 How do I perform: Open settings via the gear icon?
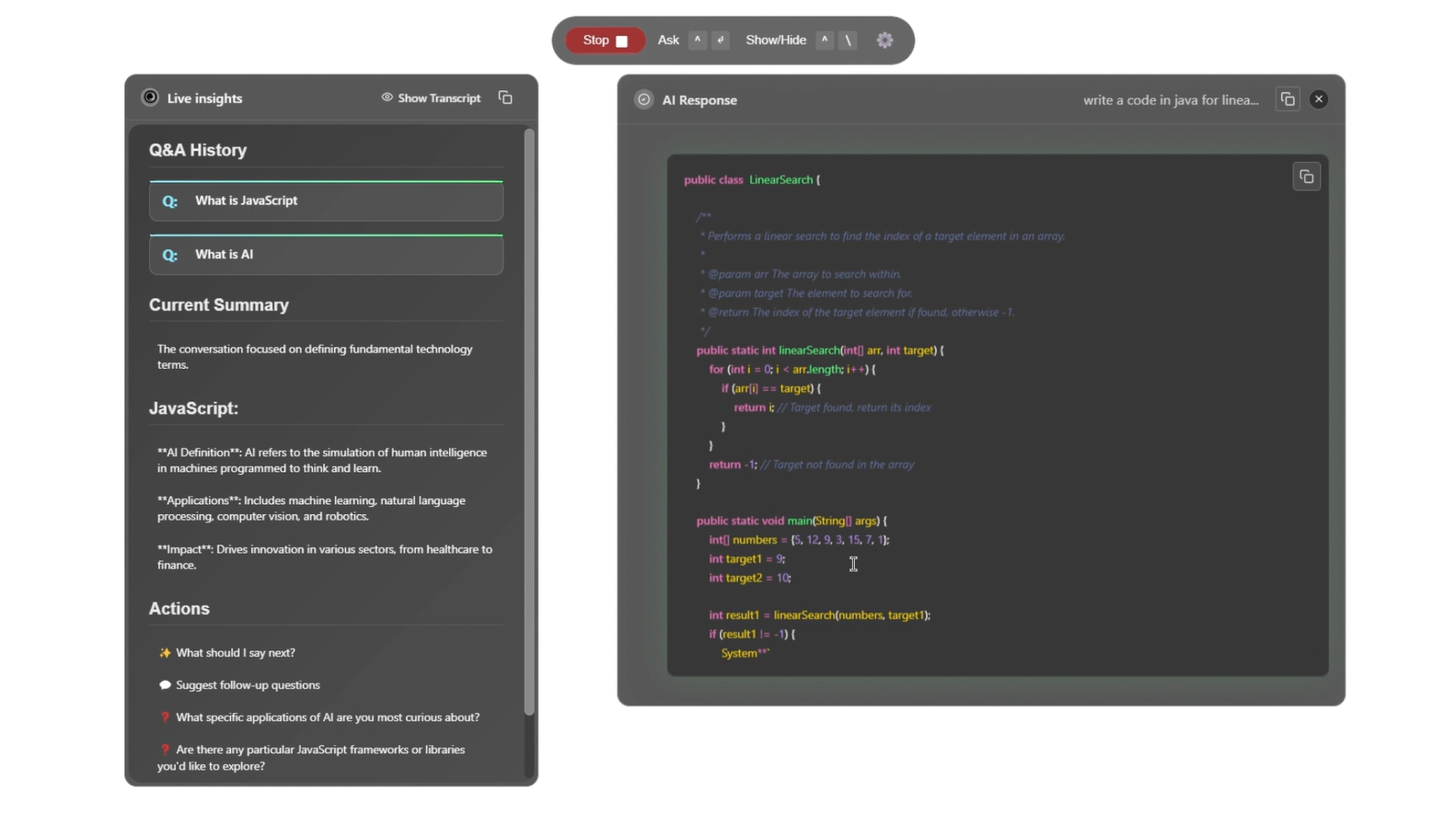click(884, 40)
